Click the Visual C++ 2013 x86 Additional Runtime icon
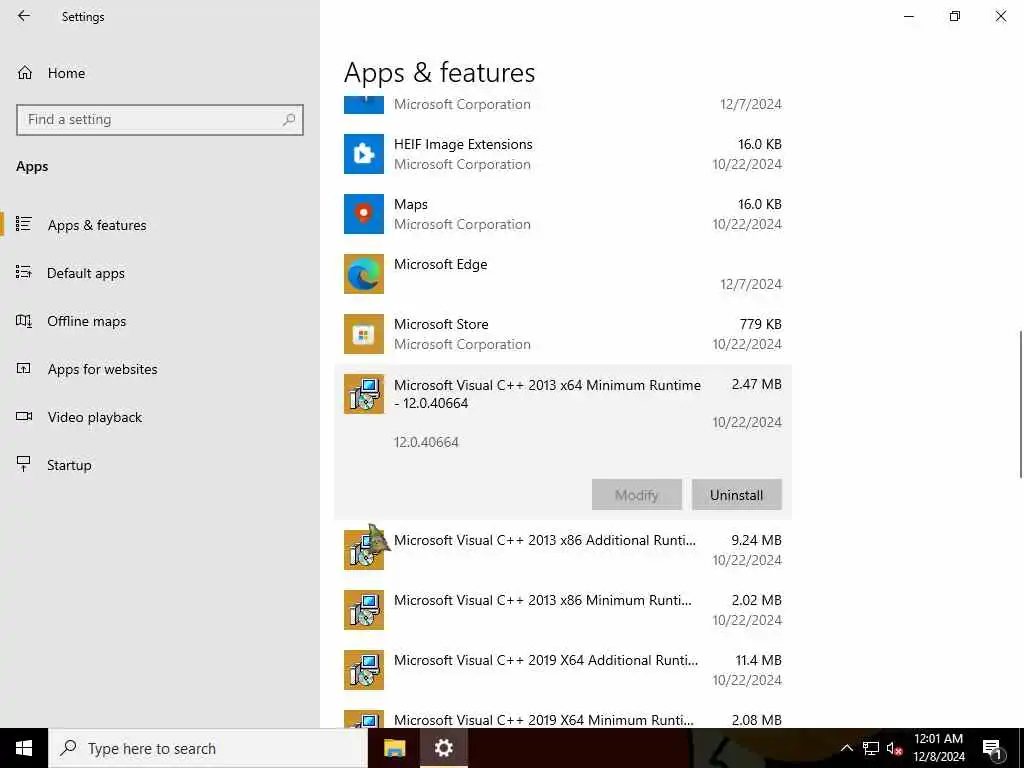Viewport: 1024px width, 768px height. click(364, 550)
